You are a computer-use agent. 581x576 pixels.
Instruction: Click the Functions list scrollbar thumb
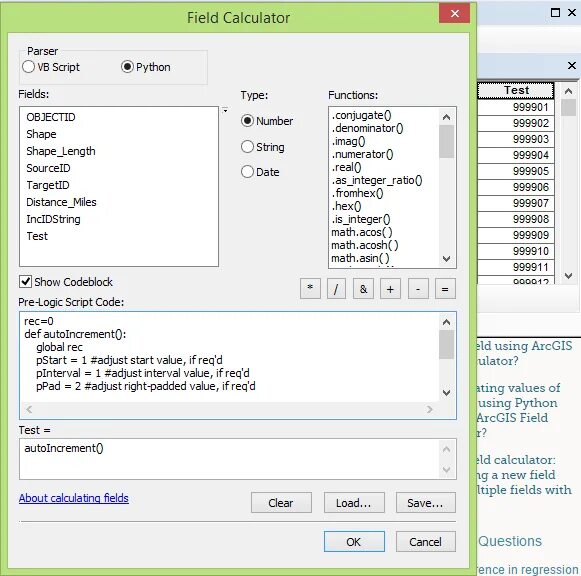point(446,141)
